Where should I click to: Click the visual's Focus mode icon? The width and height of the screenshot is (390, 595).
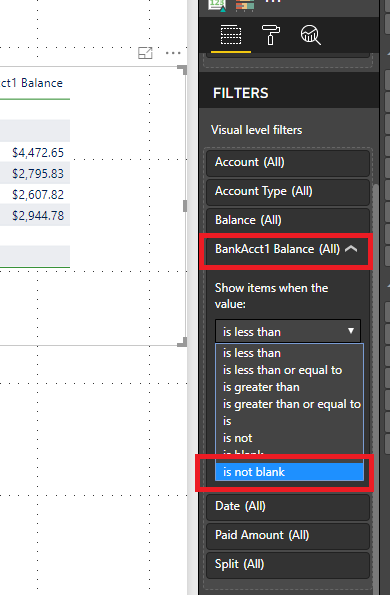(x=145, y=53)
